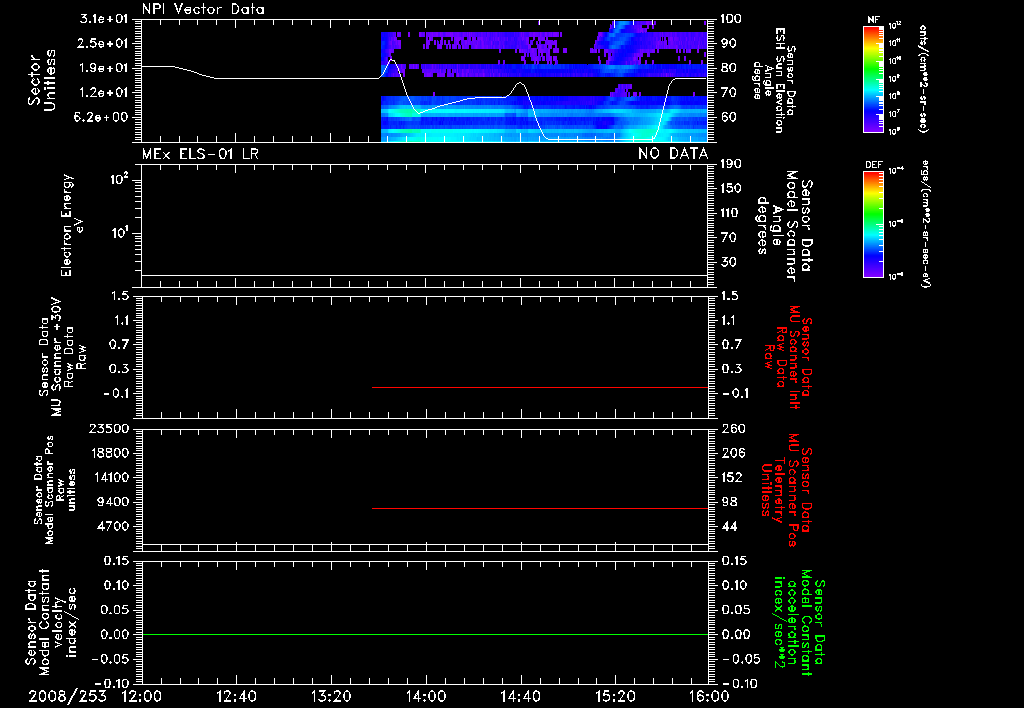Click the DEF energy flux color bar
This screenshot has height=708, width=1024.
873,224
